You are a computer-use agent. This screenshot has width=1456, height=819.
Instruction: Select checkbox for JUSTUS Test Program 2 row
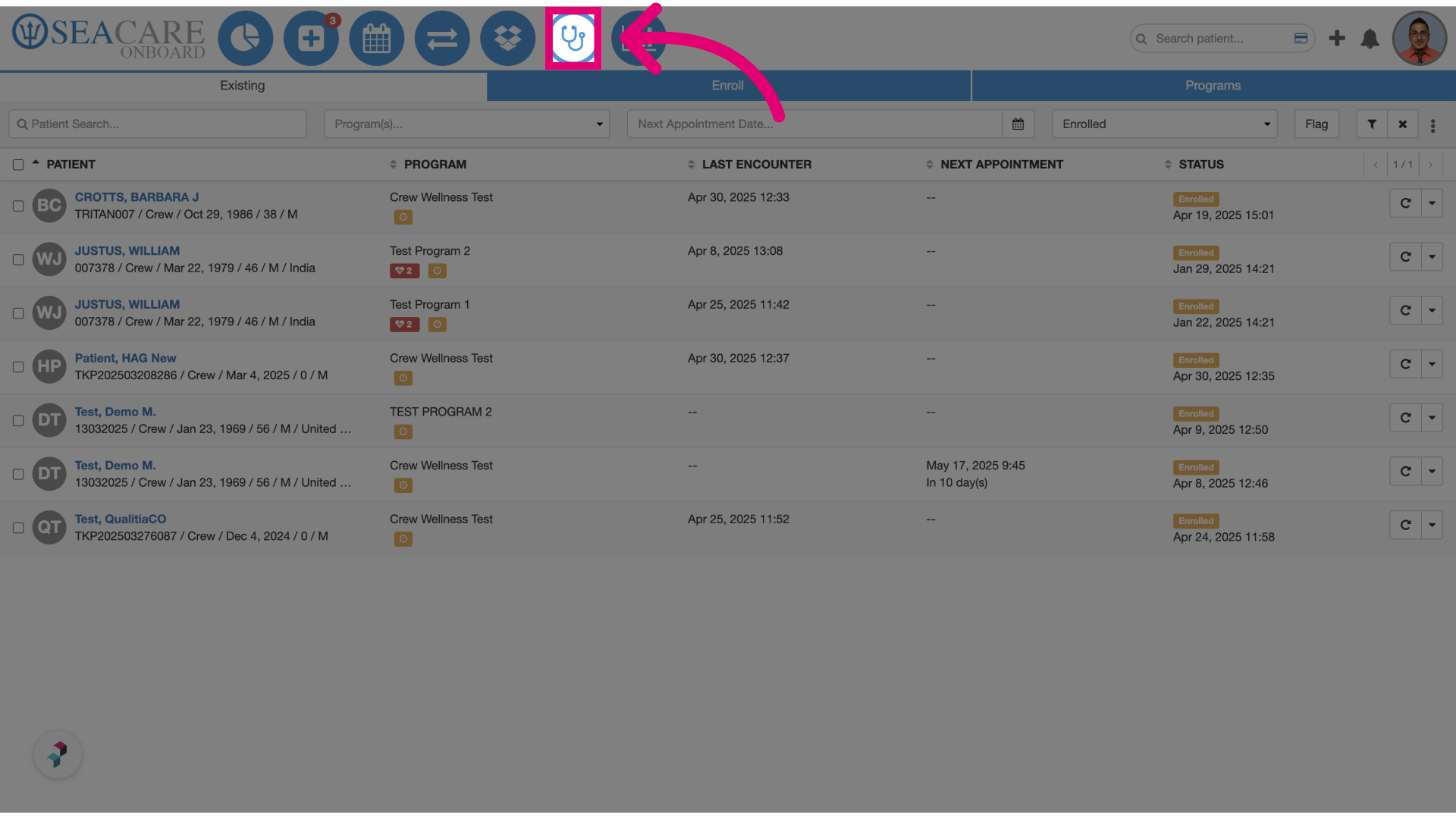pyautogui.click(x=18, y=259)
